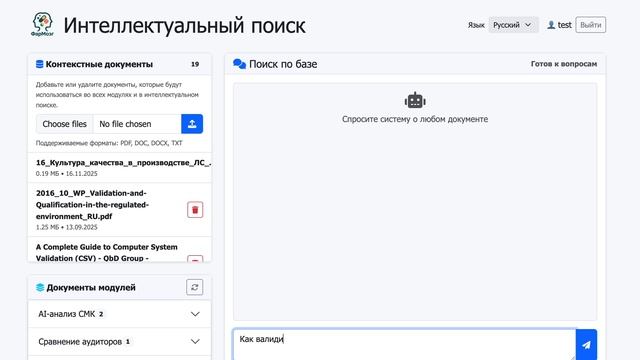Click the user profile icon next to test
The height and width of the screenshot is (360, 640).
551,25
